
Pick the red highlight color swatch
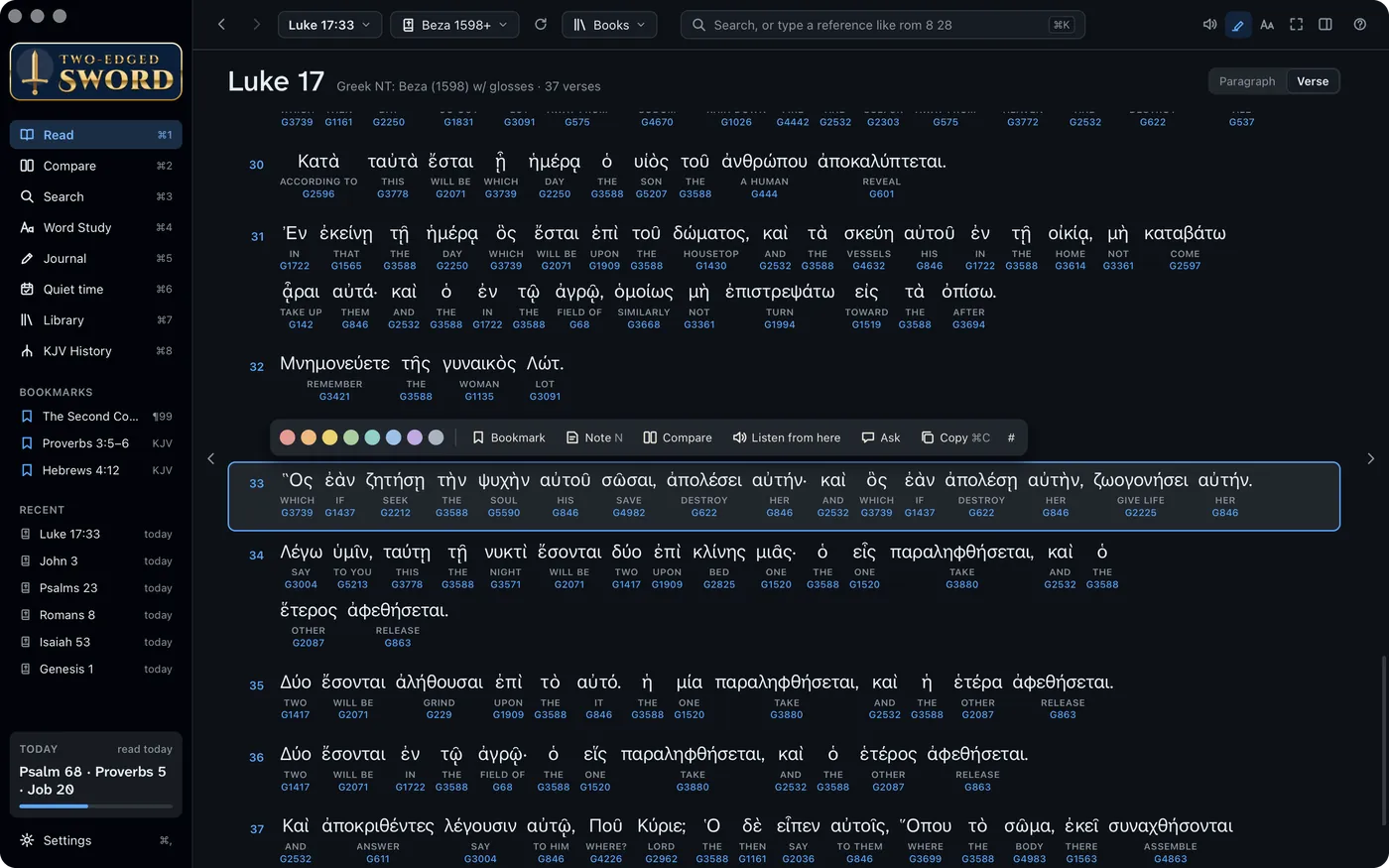click(288, 437)
